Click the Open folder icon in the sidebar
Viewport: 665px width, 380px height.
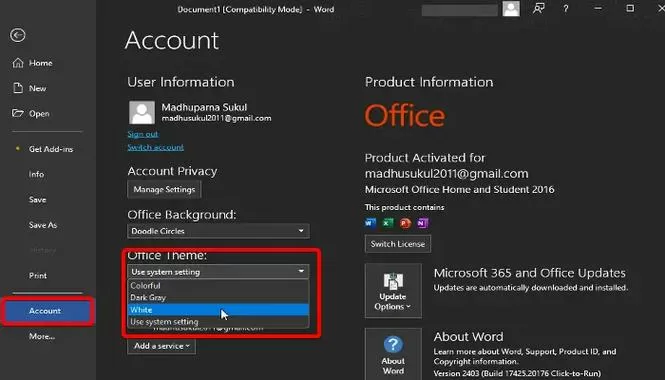coord(18,113)
